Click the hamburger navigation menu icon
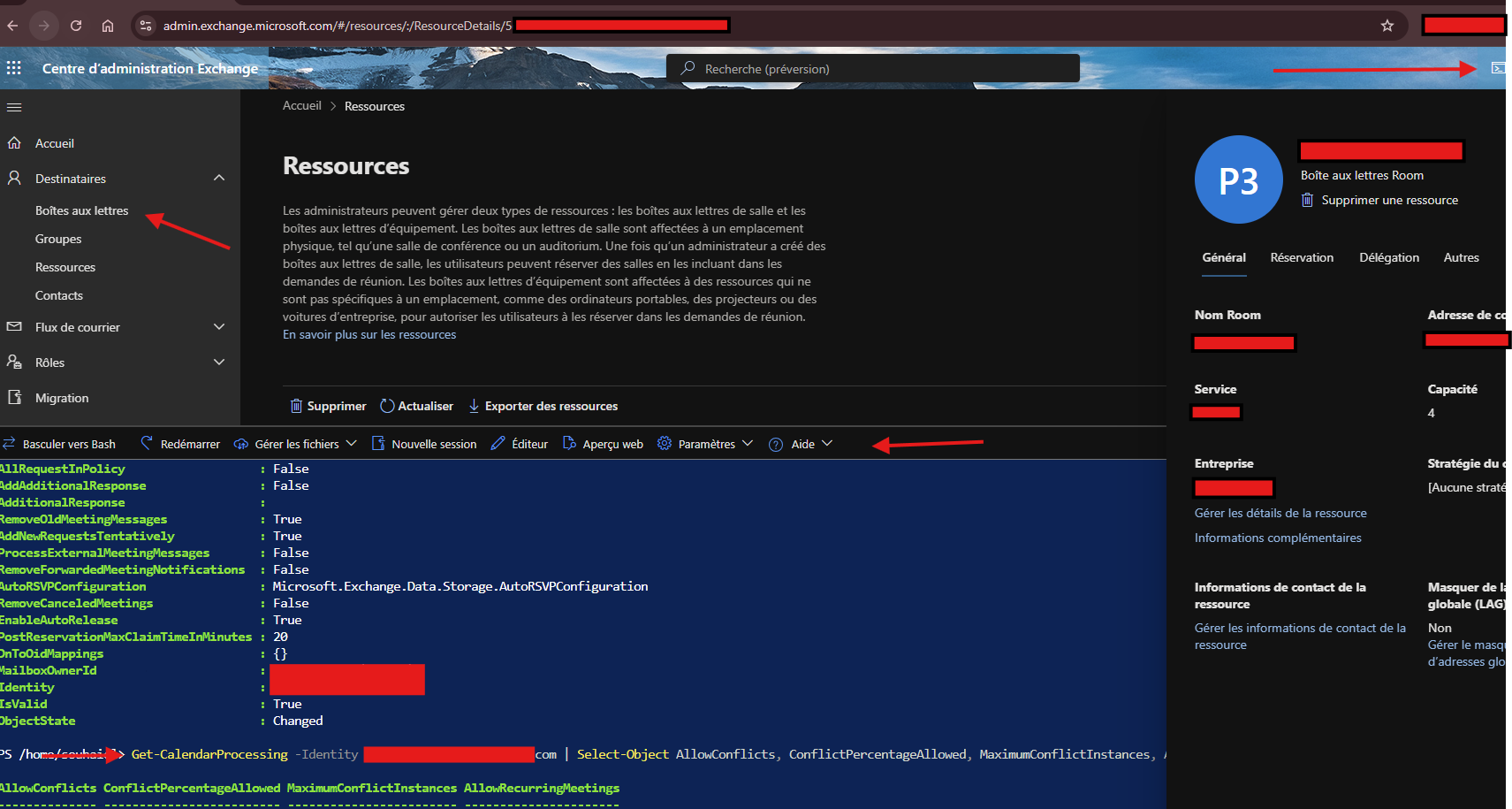 pyautogui.click(x=14, y=108)
